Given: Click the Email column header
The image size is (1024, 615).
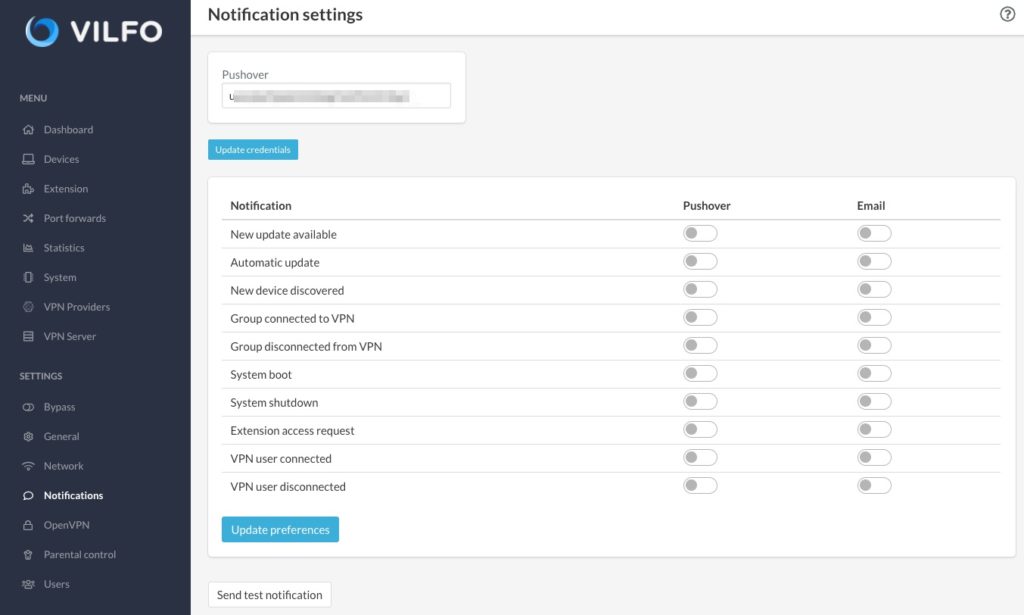Looking at the screenshot, I should coord(871,206).
